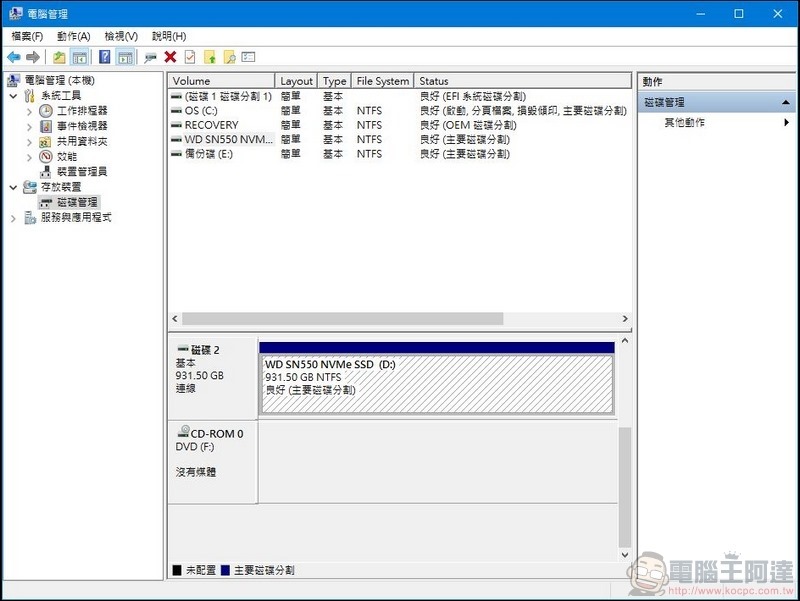This screenshot has height=601, width=800.
Task: Open the 其他動作 submenu arrow
Action: tap(787, 123)
